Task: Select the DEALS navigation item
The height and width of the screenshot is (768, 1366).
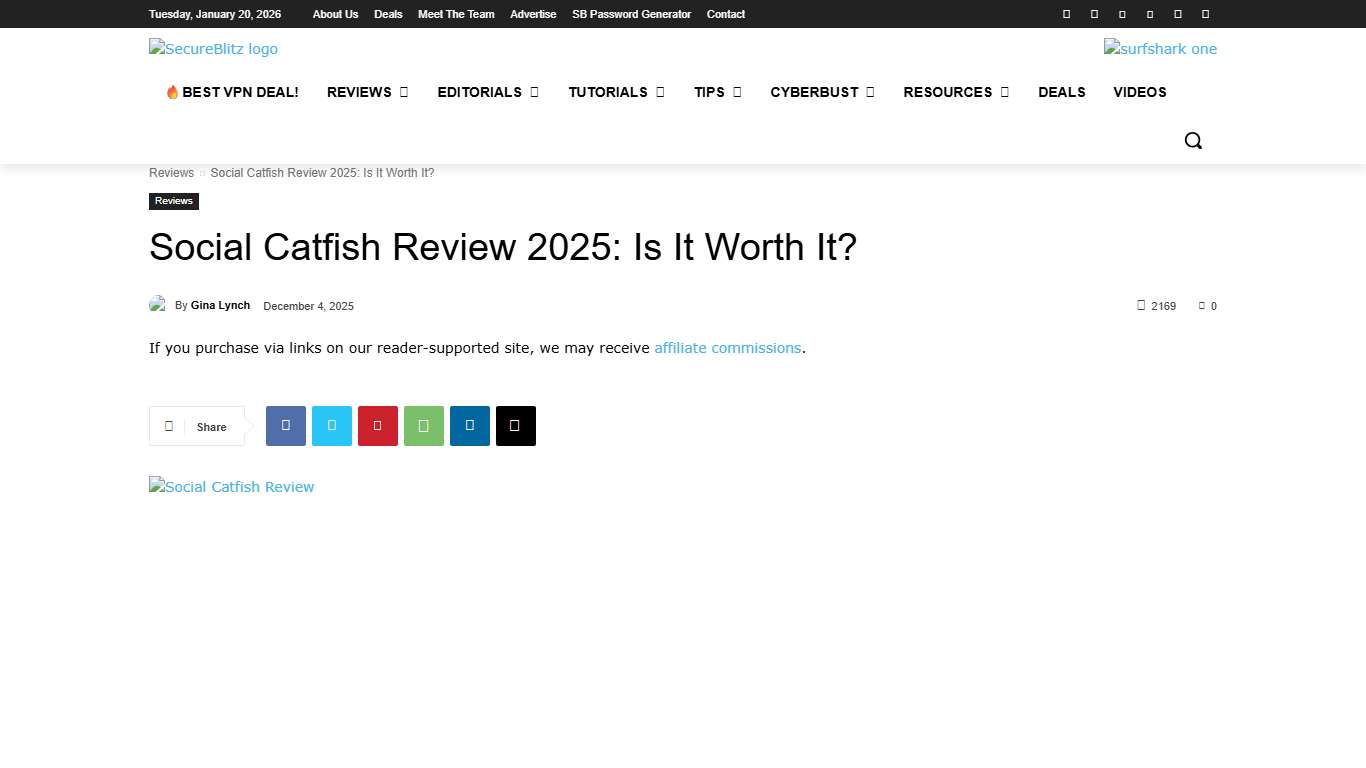Action: pyautogui.click(x=1062, y=92)
